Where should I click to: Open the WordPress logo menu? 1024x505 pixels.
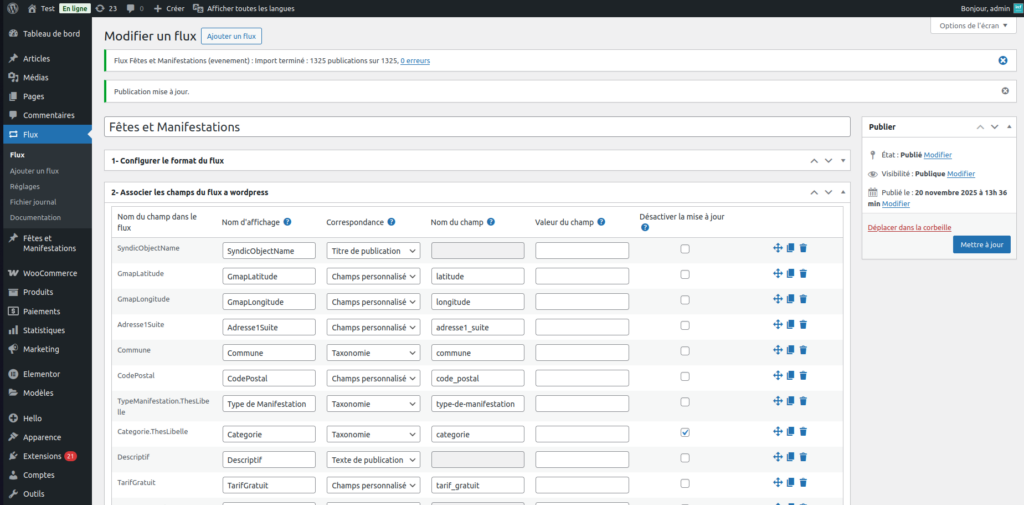click(12, 8)
